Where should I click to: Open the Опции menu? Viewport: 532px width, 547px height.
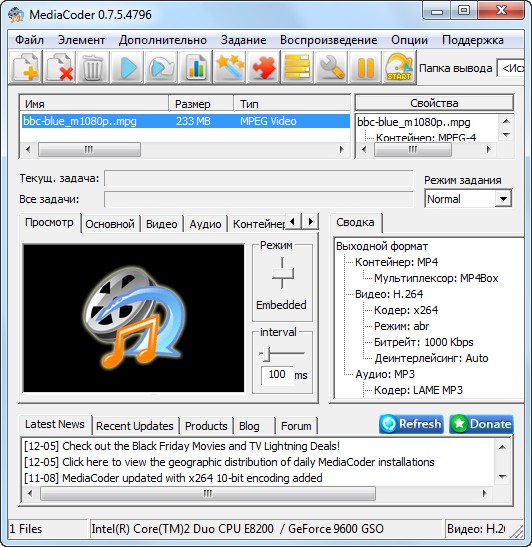pyautogui.click(x=409, y=40)
